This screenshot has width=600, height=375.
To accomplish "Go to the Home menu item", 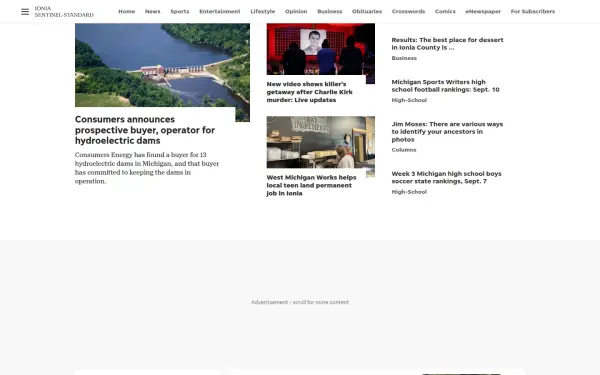I will click(x=127, y=11).
